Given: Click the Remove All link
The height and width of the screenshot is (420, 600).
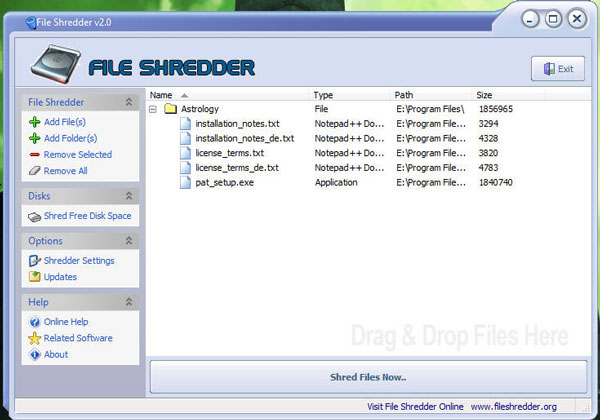Looking at the screenshot, I should (x=65, y=171).
